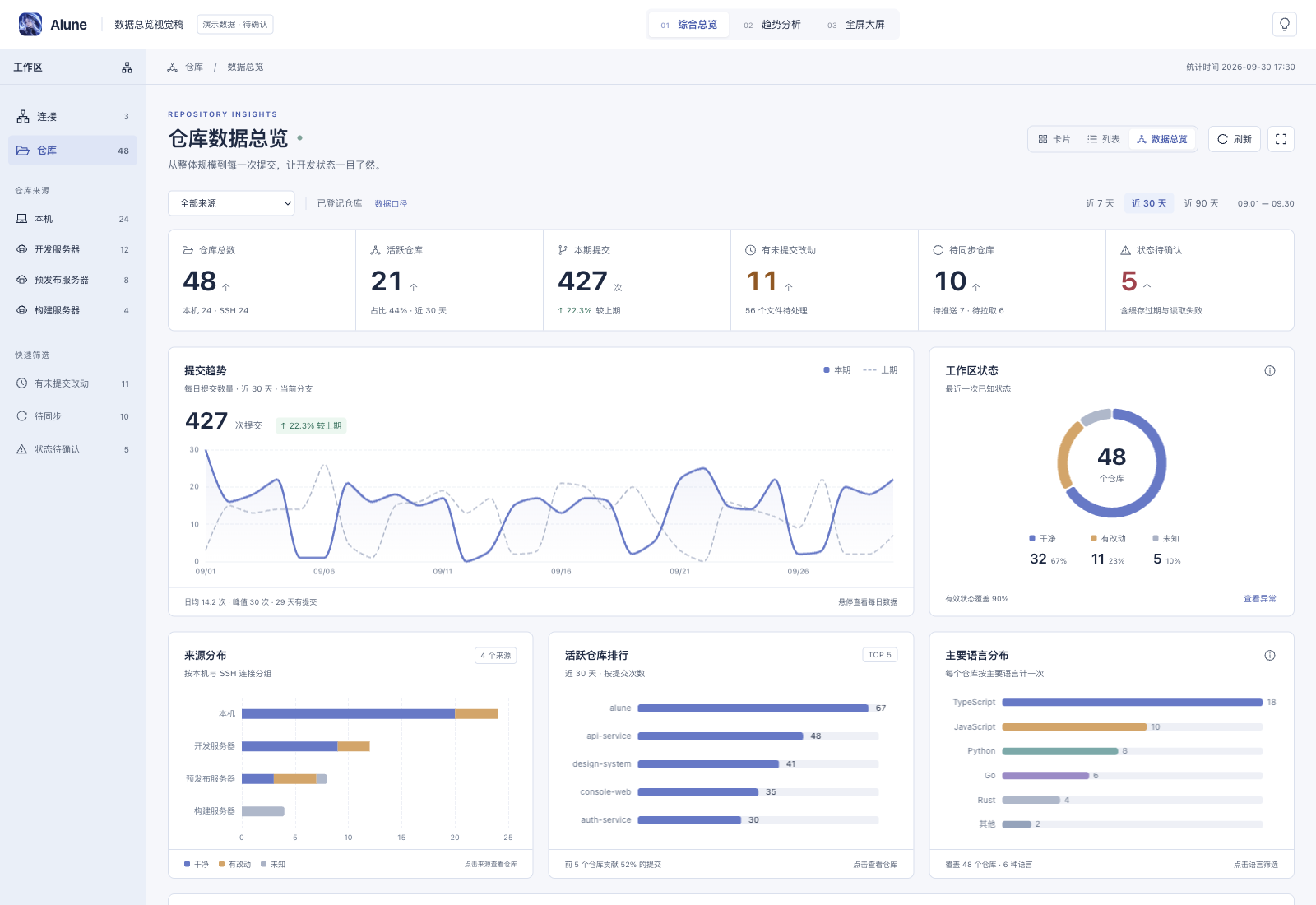Switch to 数据总览 view

[1162, 139]
